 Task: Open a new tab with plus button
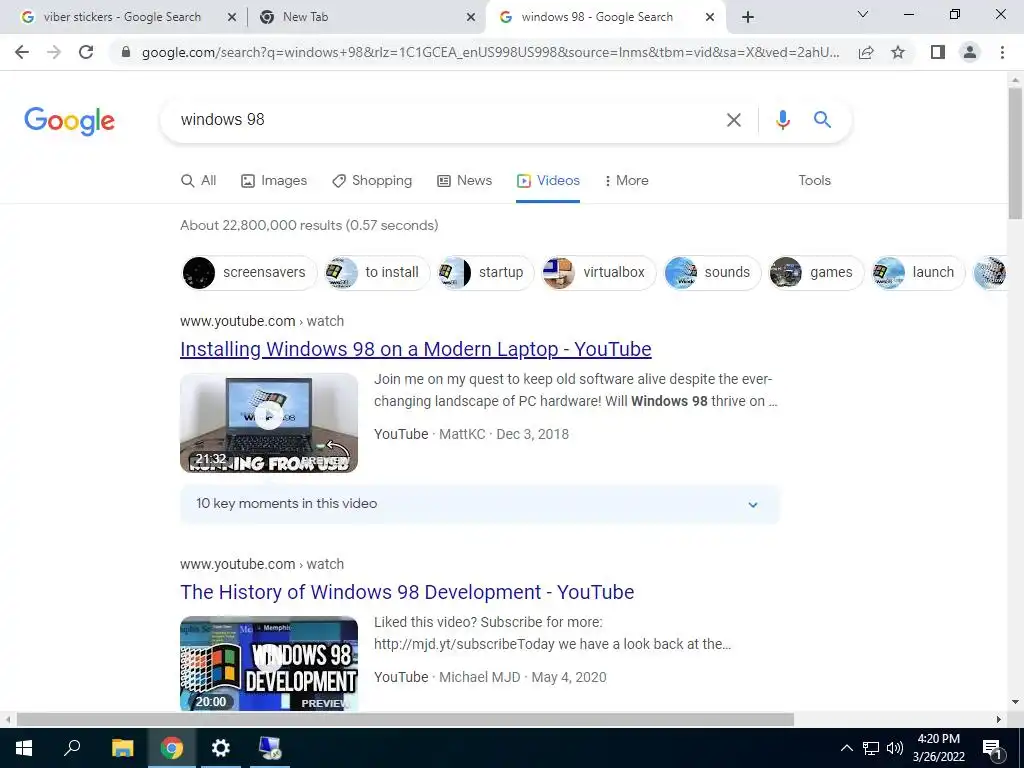click(x=748, y=17)
